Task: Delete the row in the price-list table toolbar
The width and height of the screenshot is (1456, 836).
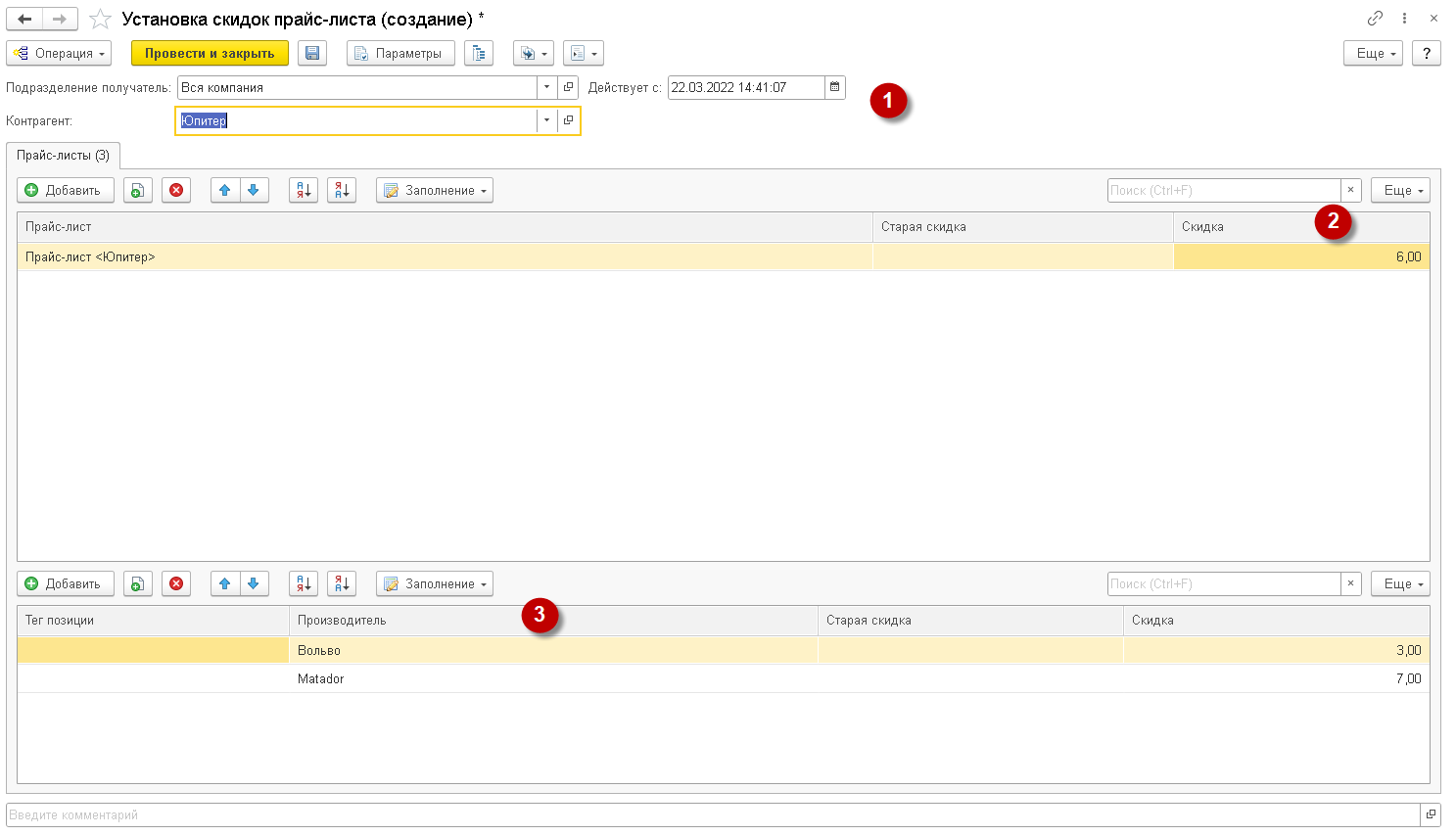Action: coord(176,190)
